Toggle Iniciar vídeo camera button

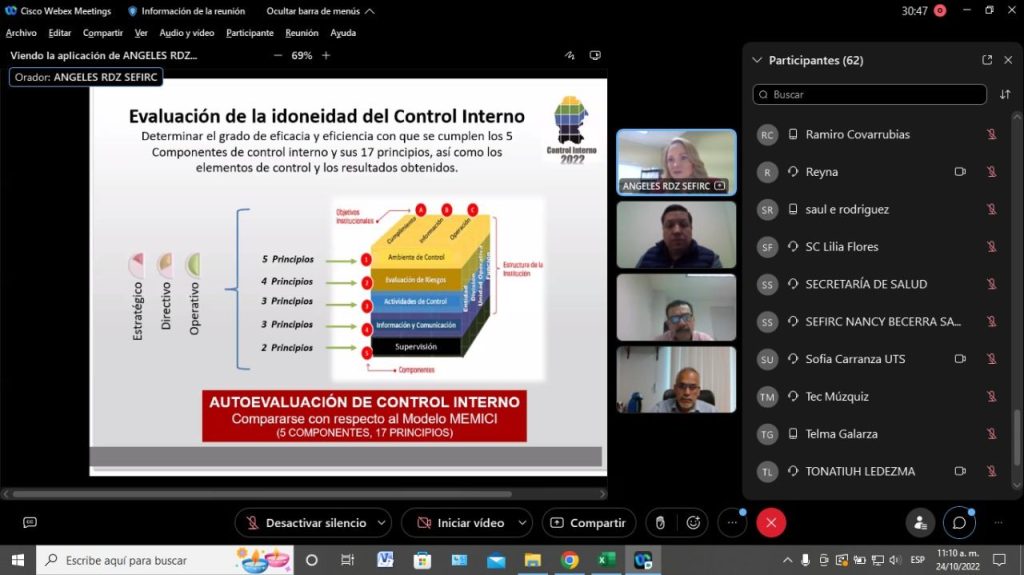coord(461,522)
